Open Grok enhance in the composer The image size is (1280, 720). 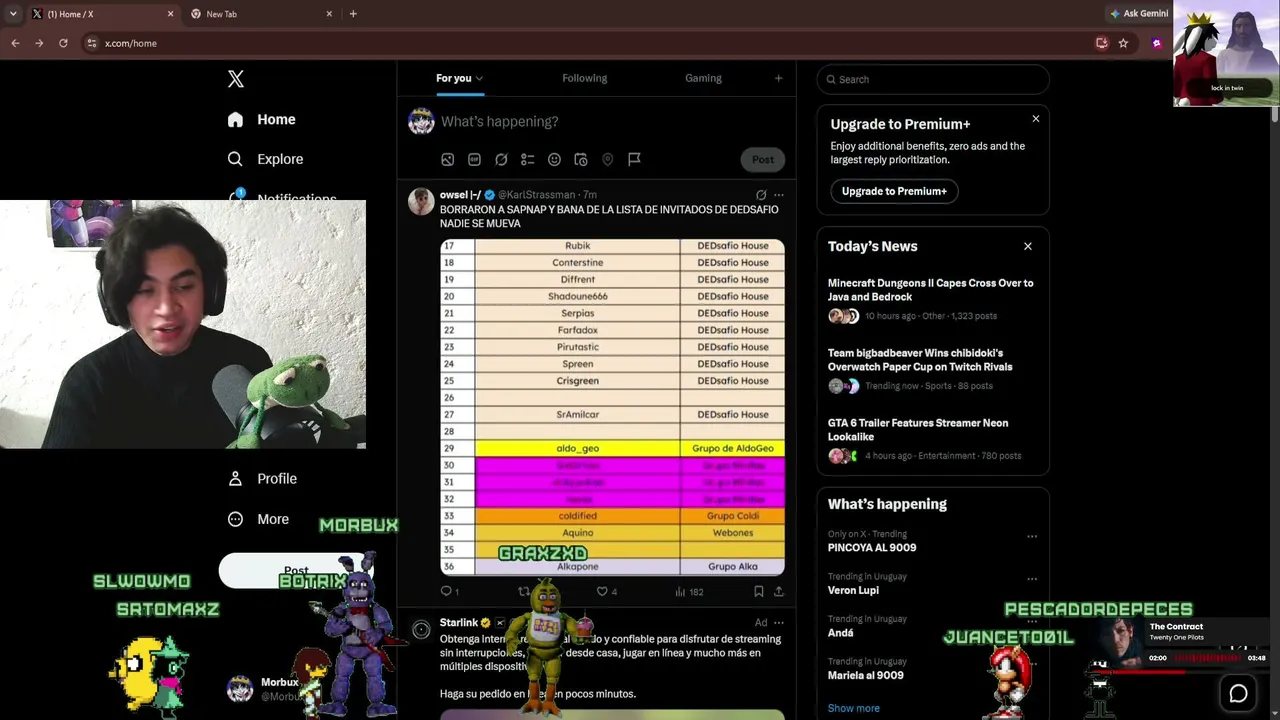tap(501, 159)
